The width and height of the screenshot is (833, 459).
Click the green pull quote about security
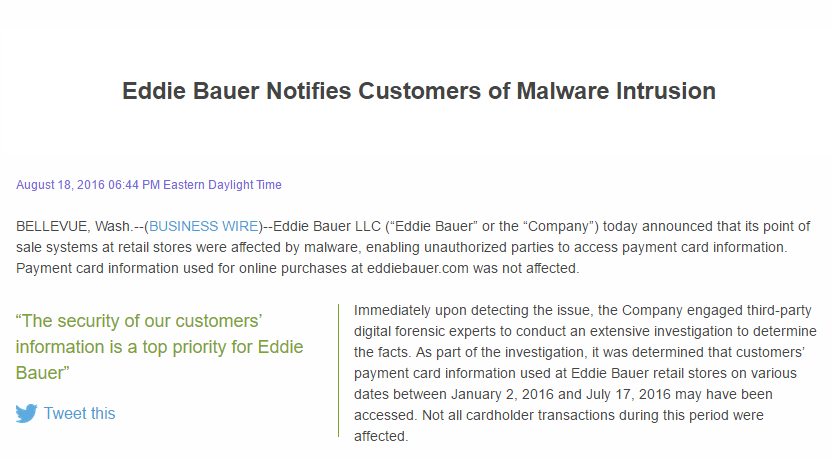[159, 347]
